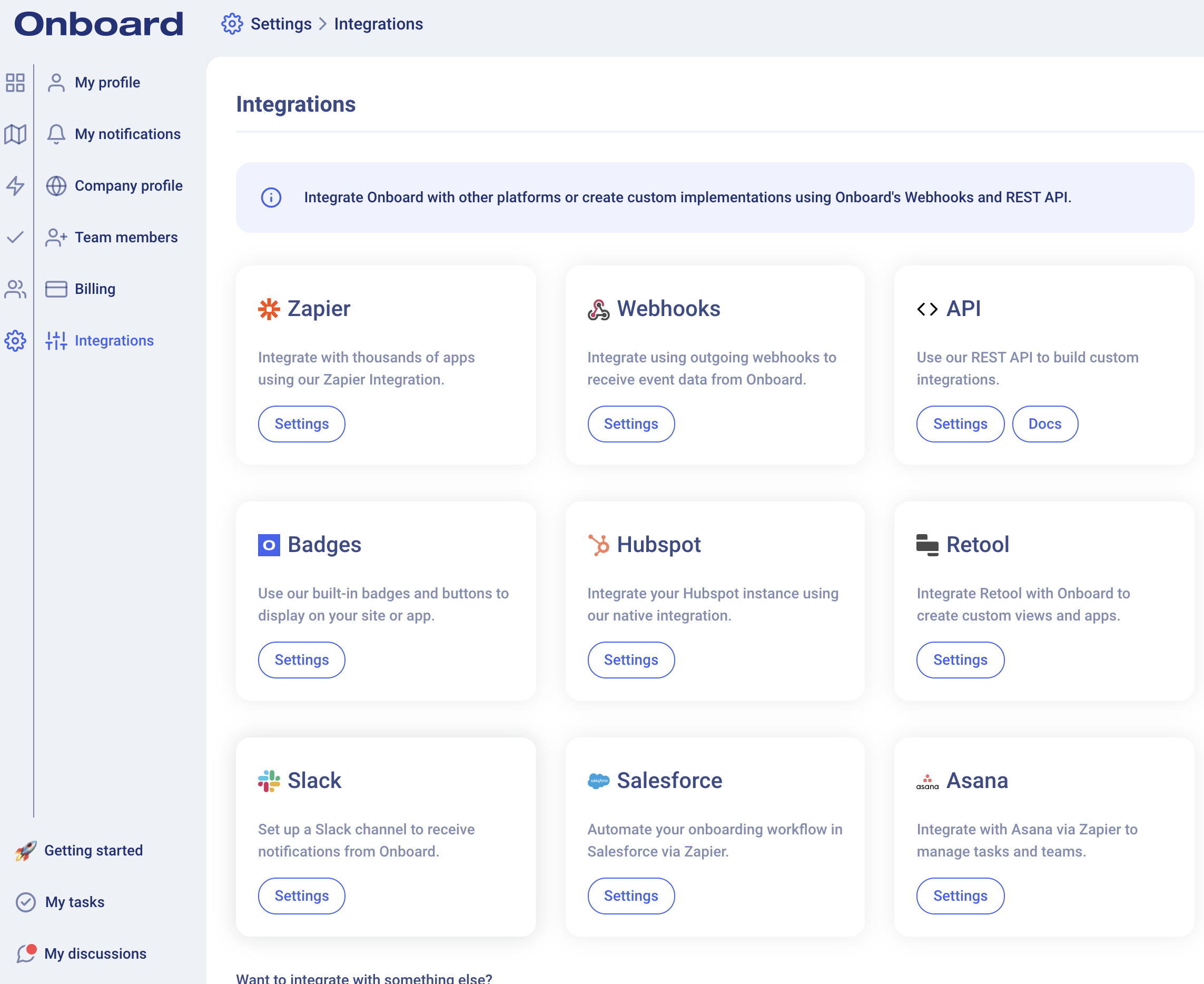Open Team members page

click(126, 238)
